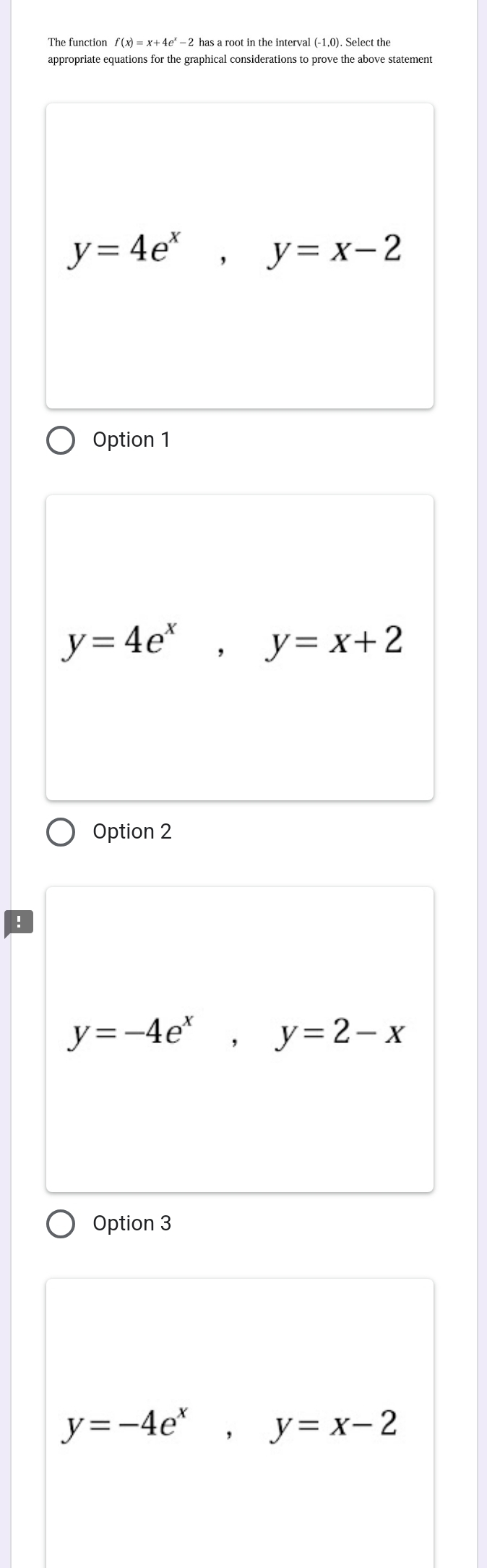Screen dimensions: 487x1568
Task: Choose the Option 2 radio button
Action: 61,832
